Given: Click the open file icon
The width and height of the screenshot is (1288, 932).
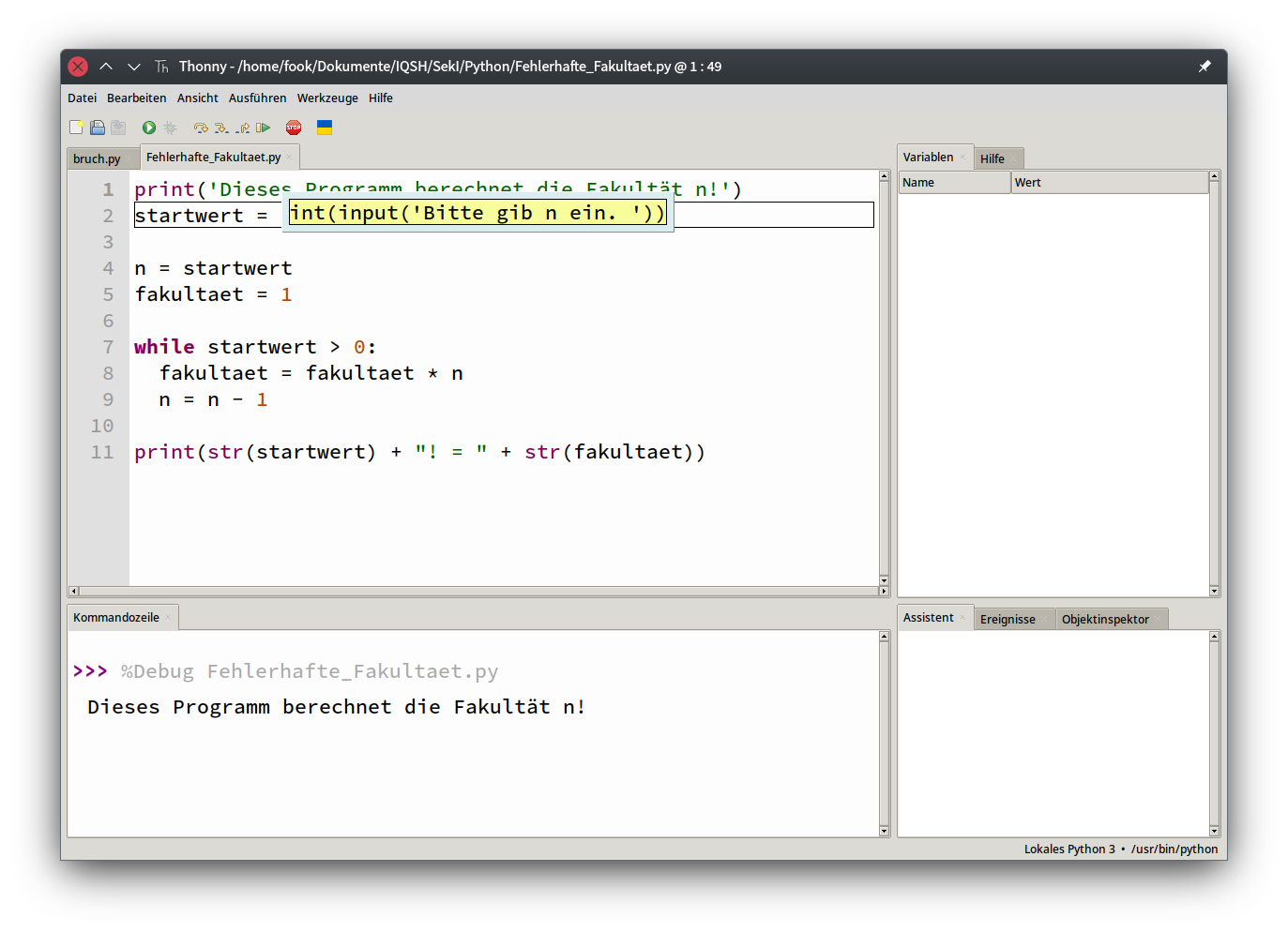Looking at the screenshot, I should 98,128.
